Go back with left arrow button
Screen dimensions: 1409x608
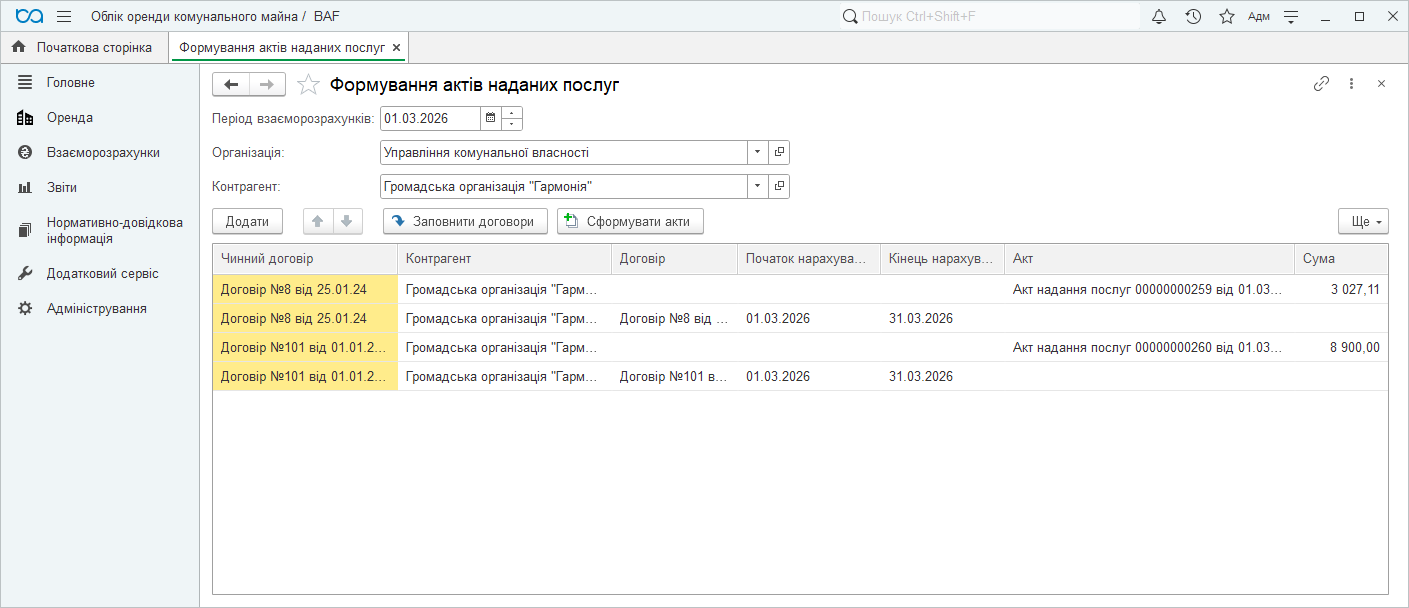coord(231,85)
